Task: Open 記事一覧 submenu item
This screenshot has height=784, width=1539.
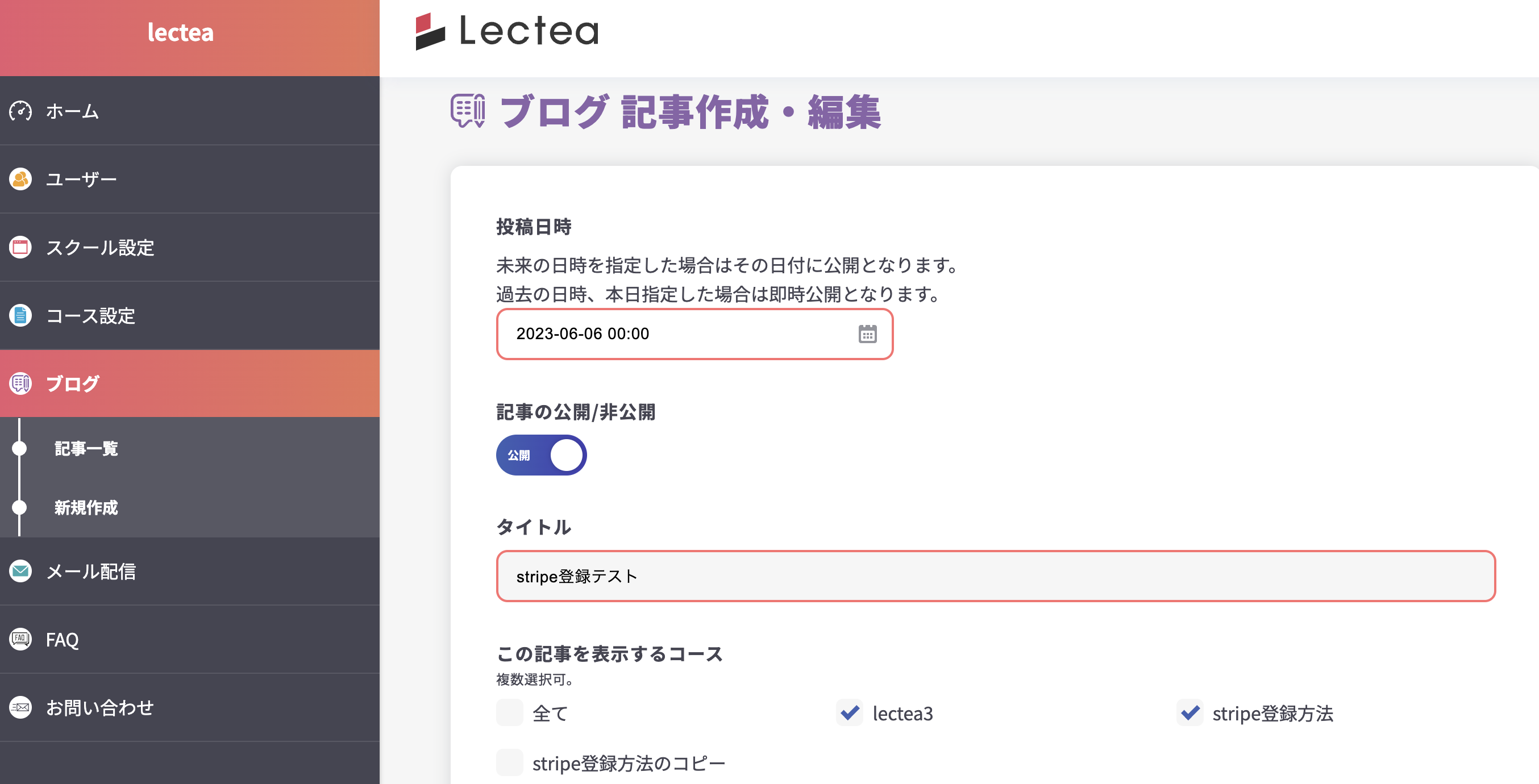Action: [x=86, y=448]
